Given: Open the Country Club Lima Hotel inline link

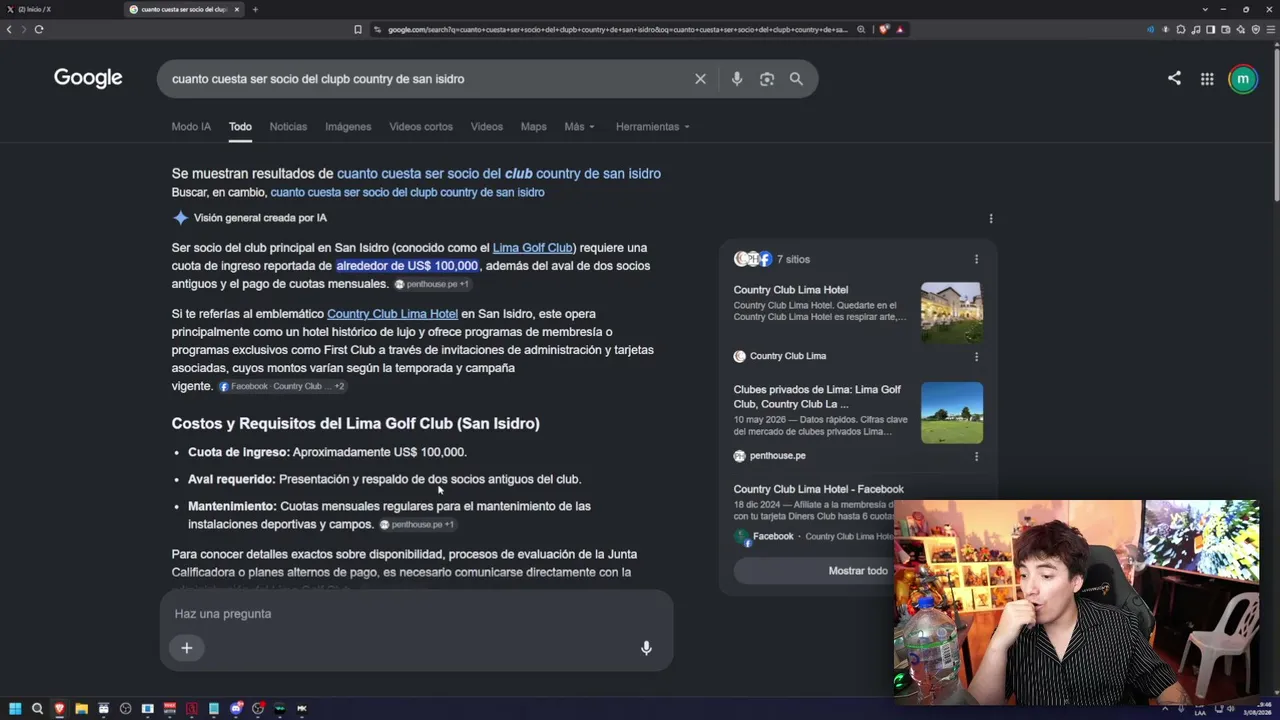Looking at the screenshot, I should pos(392,314).
